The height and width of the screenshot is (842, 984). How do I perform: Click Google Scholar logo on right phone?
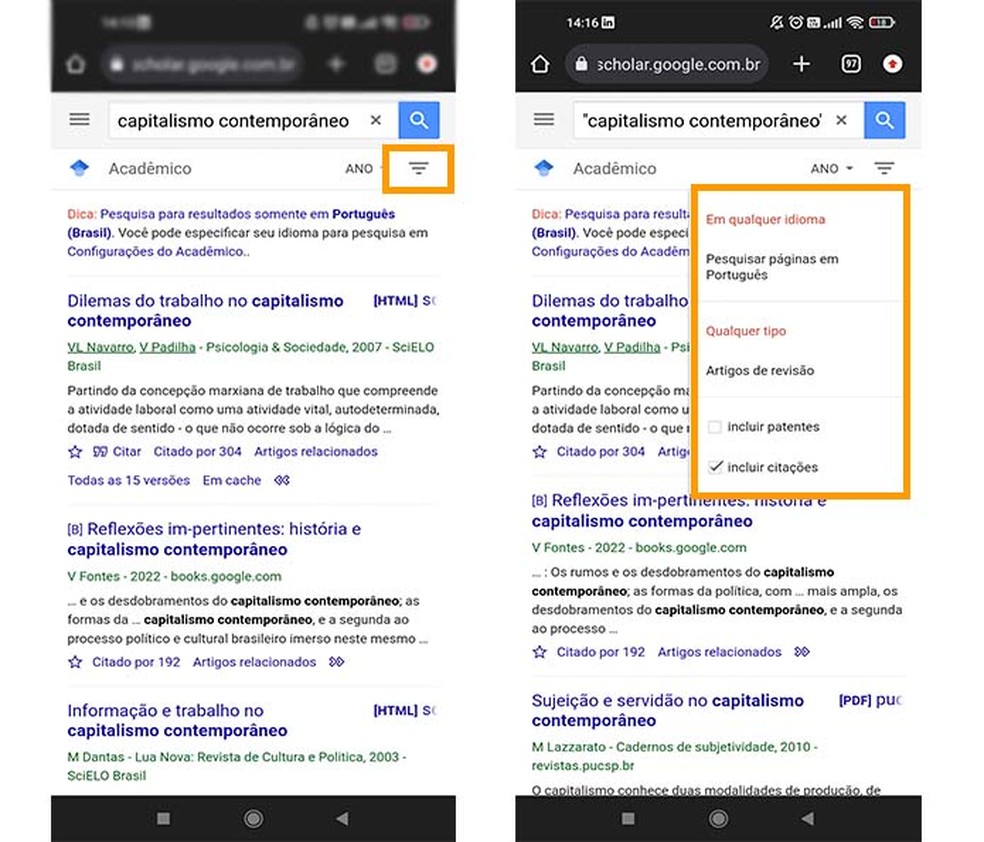544,168
